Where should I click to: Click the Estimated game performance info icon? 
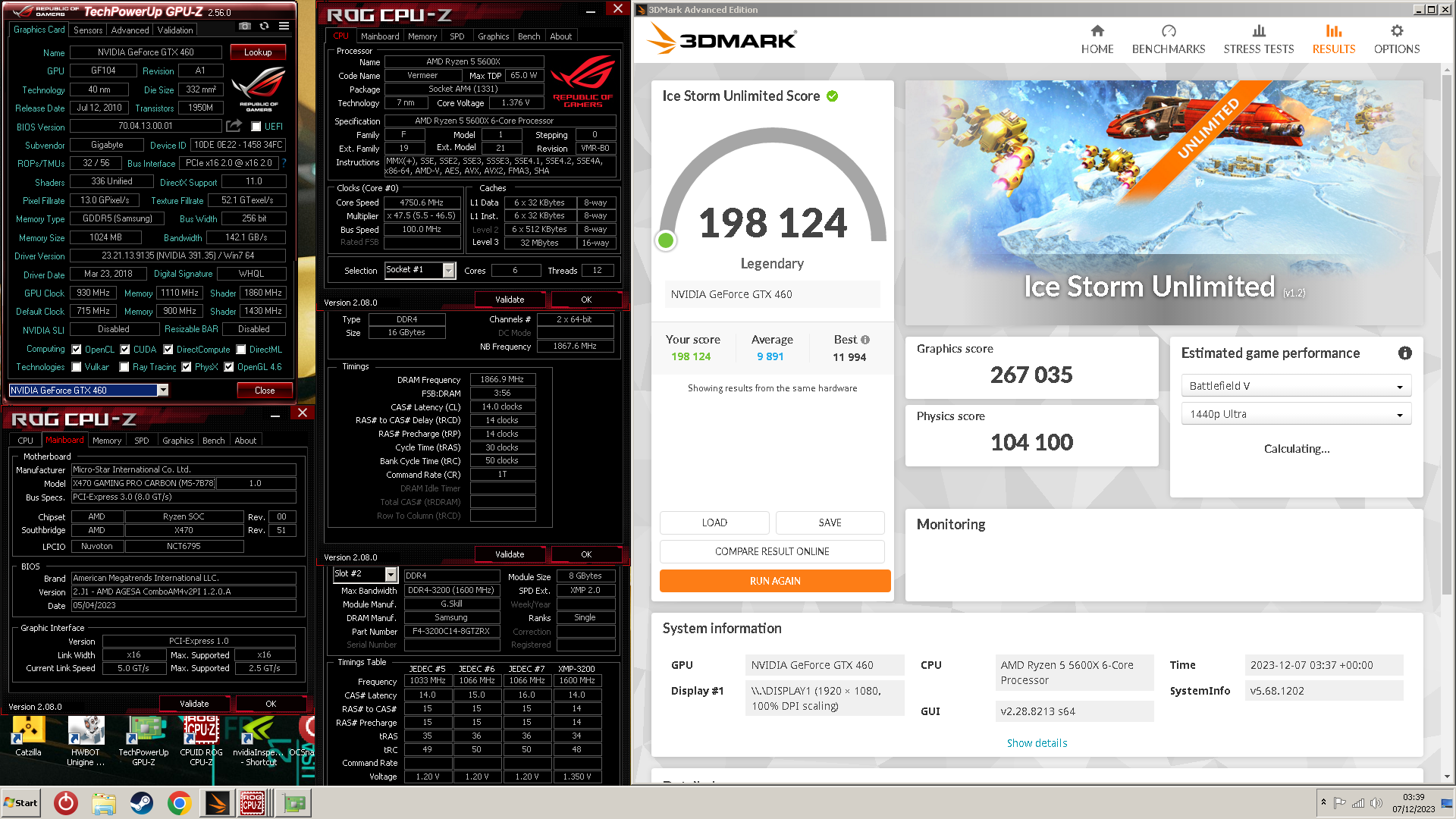click(1404, 353)
